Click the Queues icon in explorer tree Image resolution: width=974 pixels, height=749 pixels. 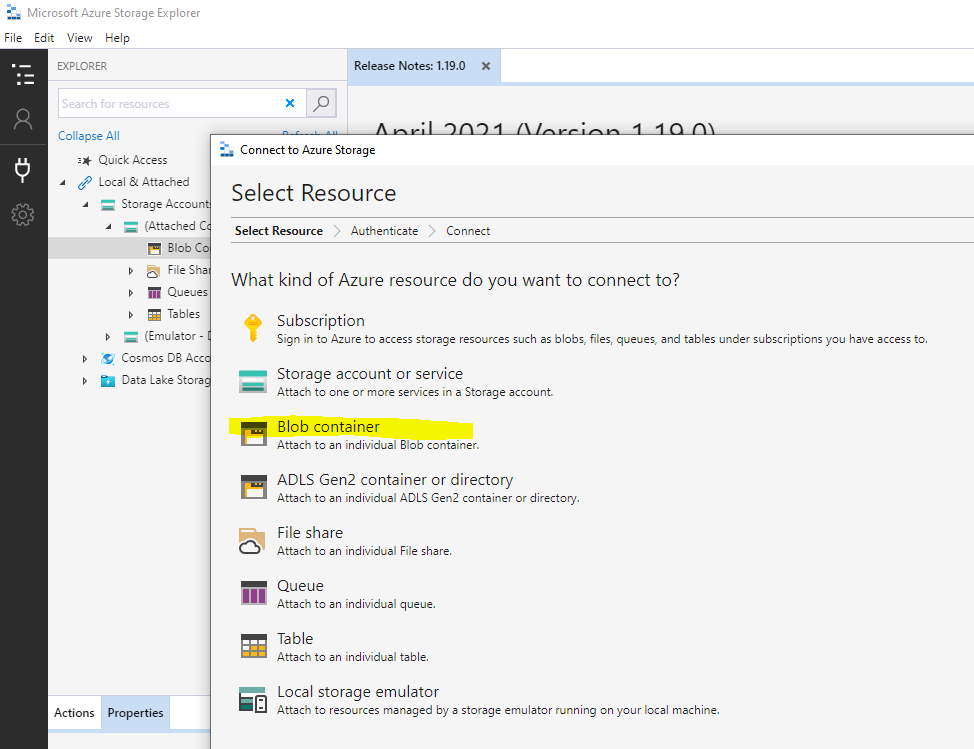pyautogui.click(x=154, y=293)
